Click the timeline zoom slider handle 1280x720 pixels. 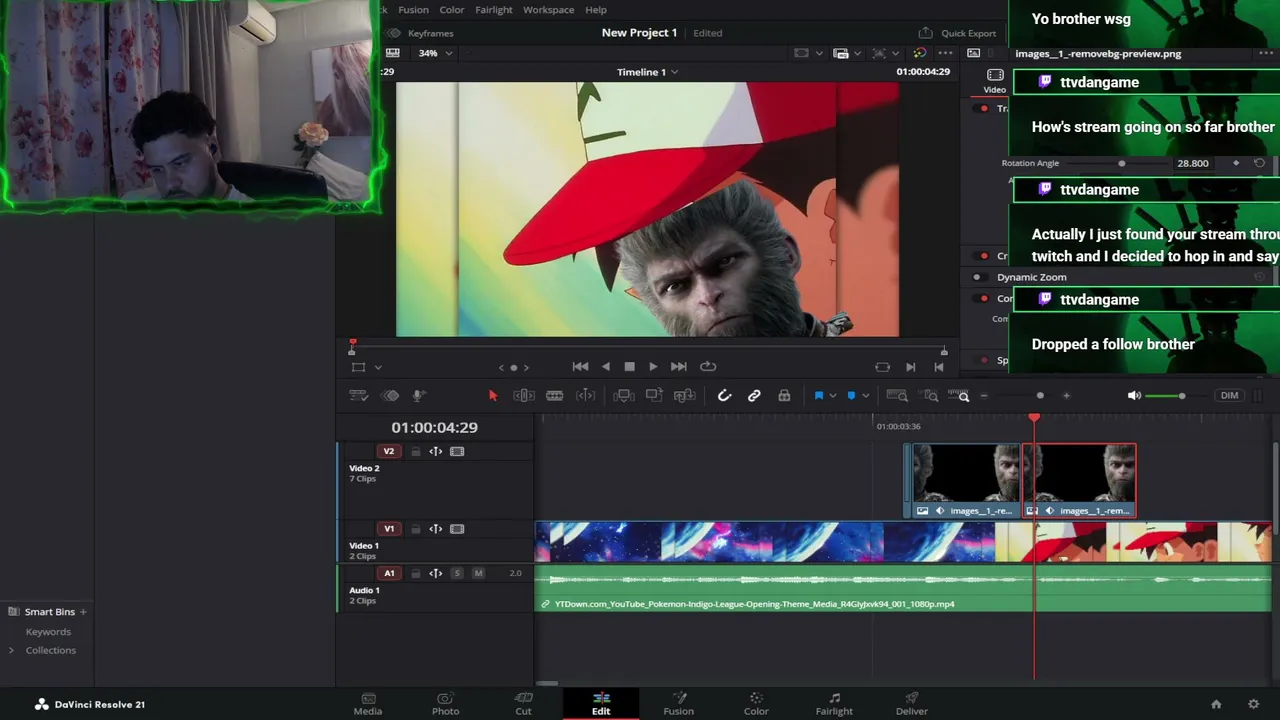[x=1040, y=396]
